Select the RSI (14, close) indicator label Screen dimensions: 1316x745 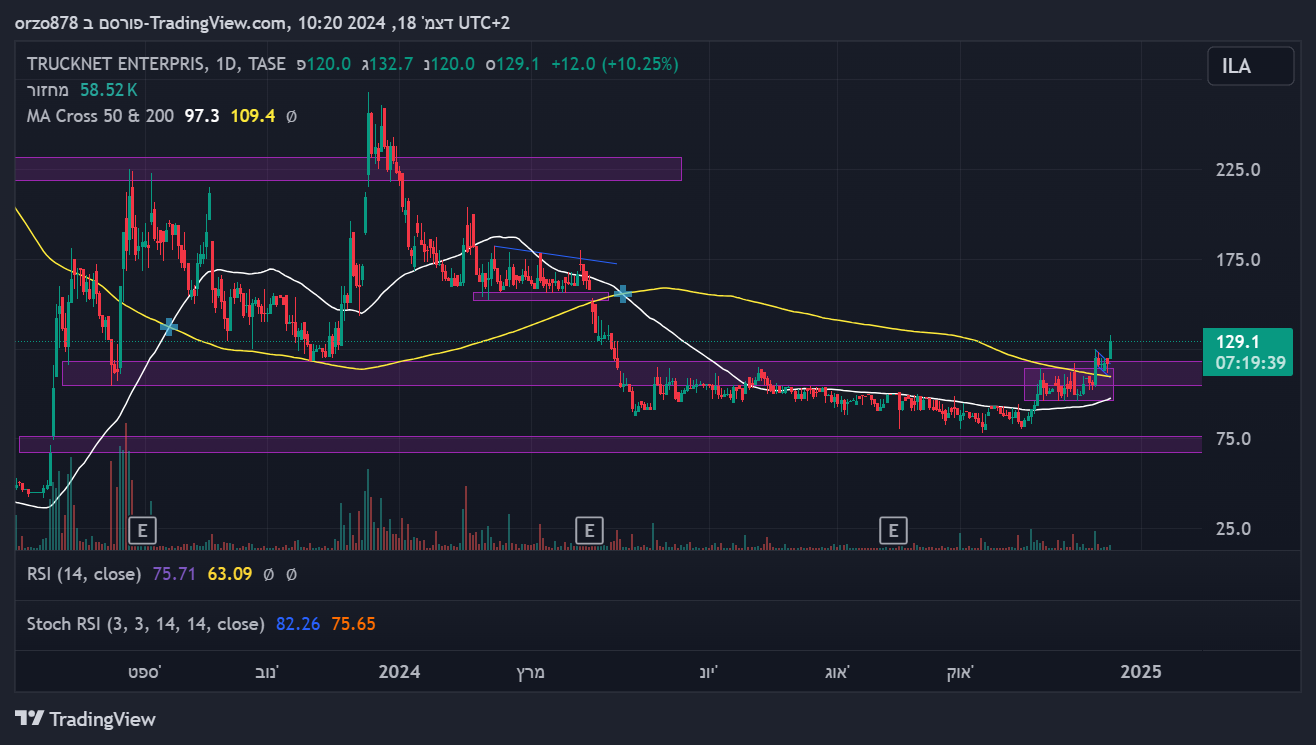click(x=85, y=574)
